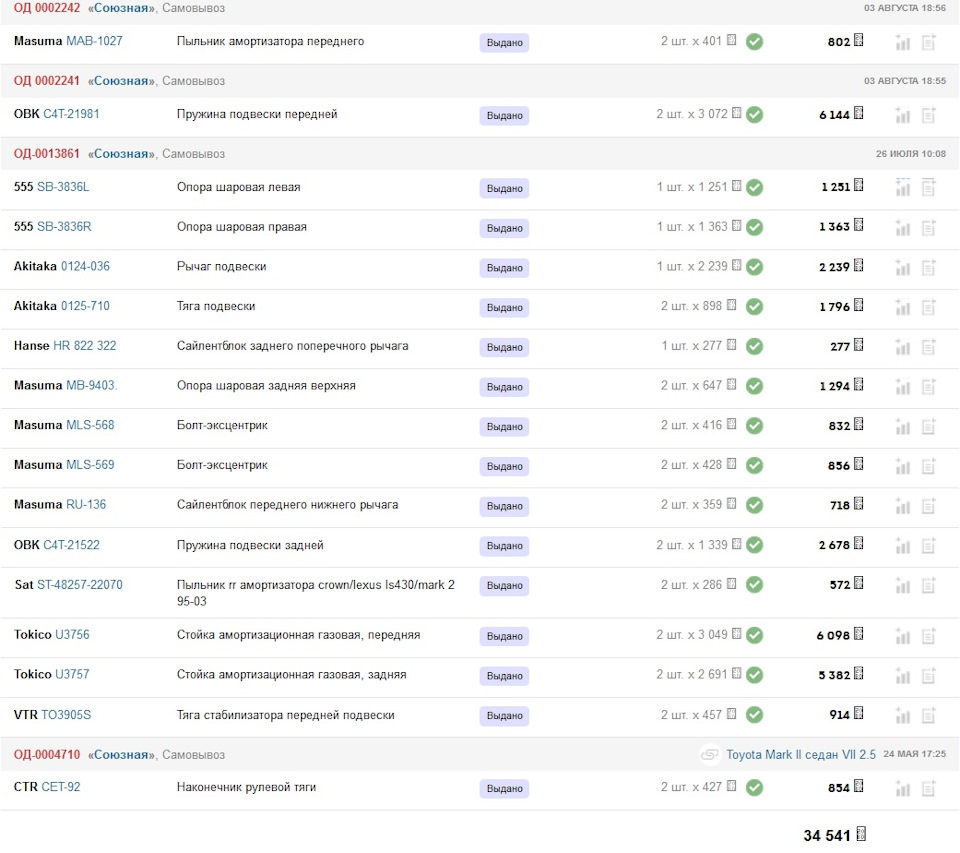Open the Toyota Mark II седан VII 2.5 link

800,755
